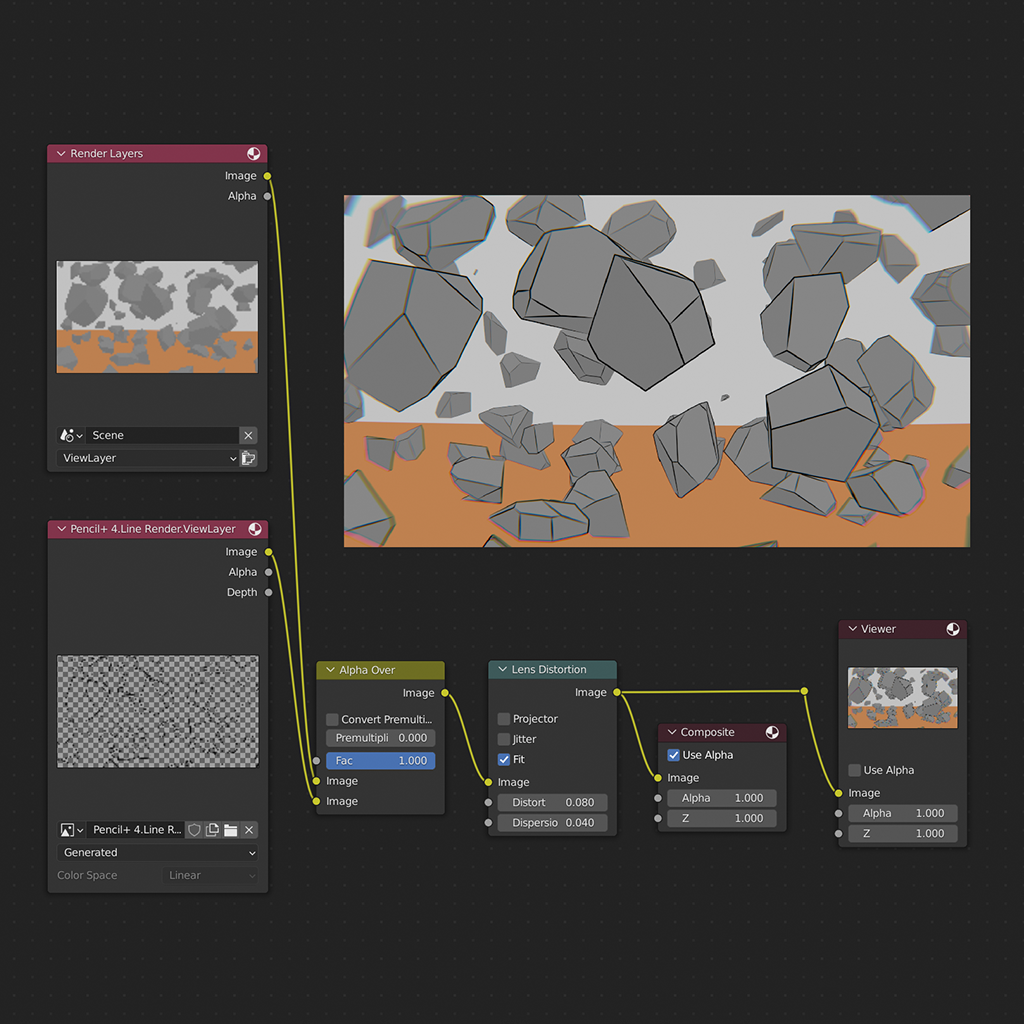Click the Distort input socket
Image resolution: width=1024 pixels, height=1024 pixels.
(x=488, y=803)
